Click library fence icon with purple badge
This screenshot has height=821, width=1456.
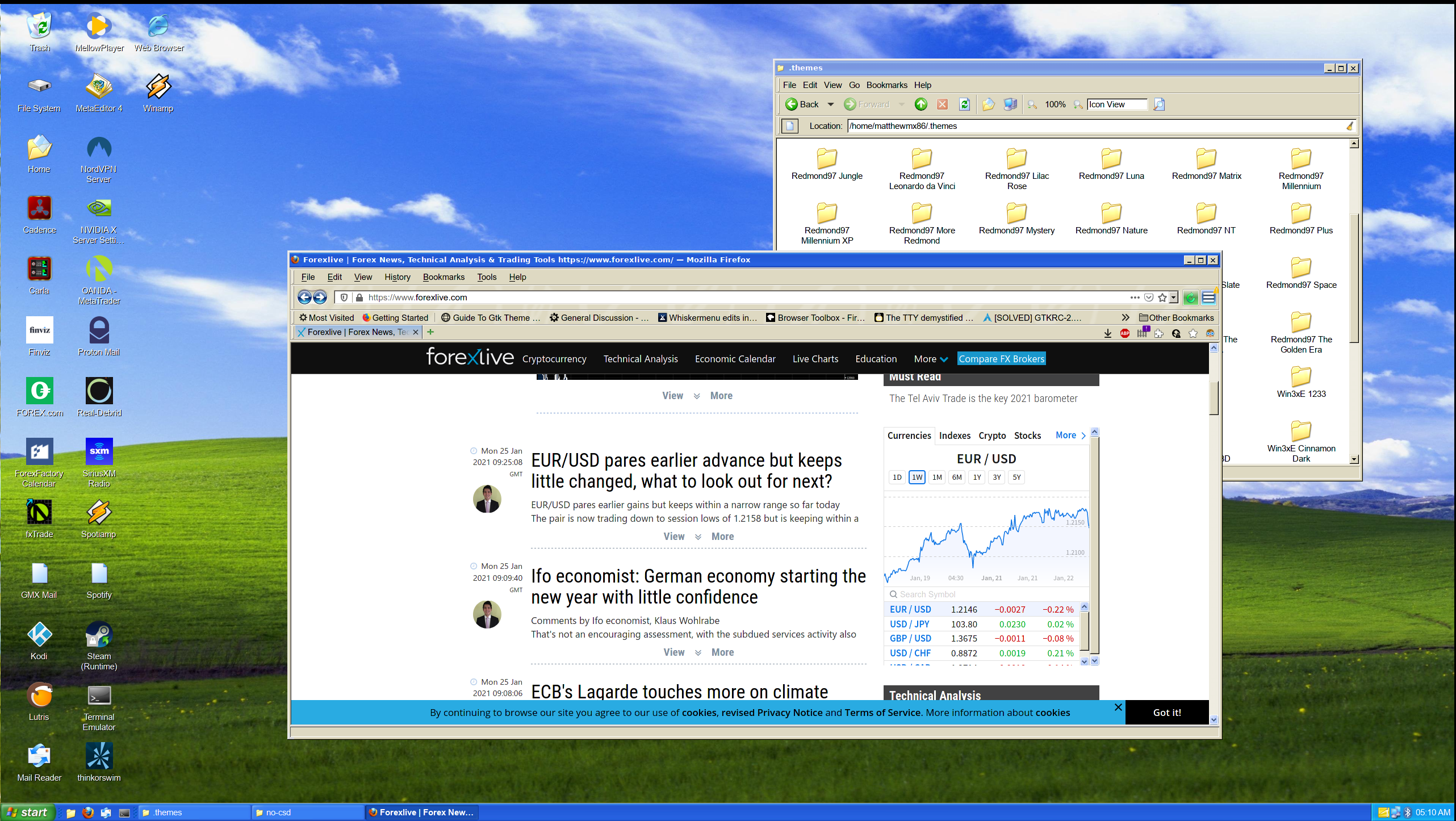pos(1142,333)
